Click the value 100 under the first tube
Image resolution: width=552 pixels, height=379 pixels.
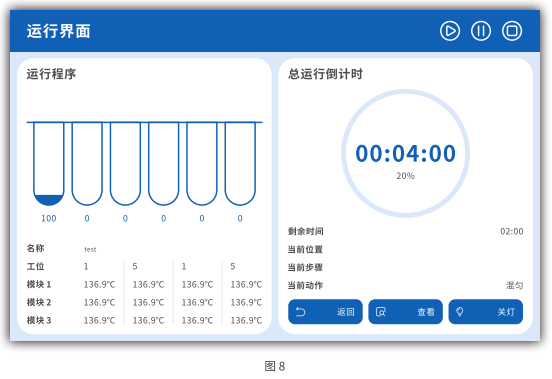click(49, 219)
